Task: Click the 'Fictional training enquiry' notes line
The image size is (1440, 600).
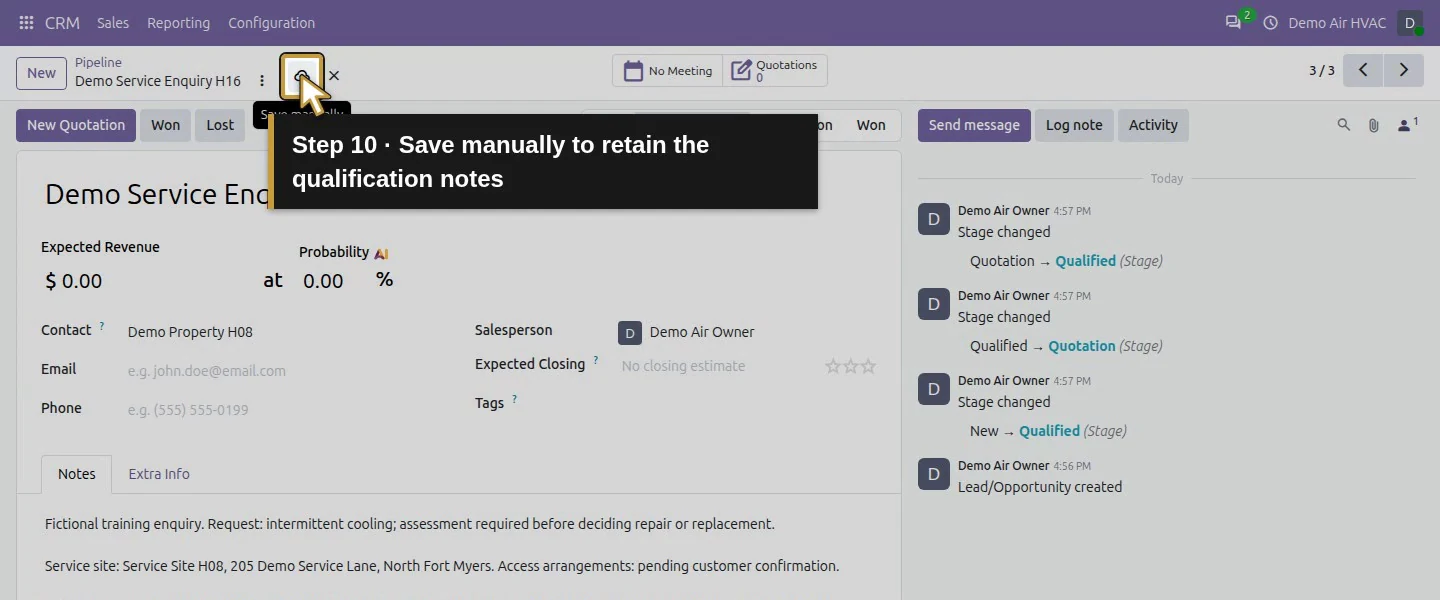Action: point(410,524)
